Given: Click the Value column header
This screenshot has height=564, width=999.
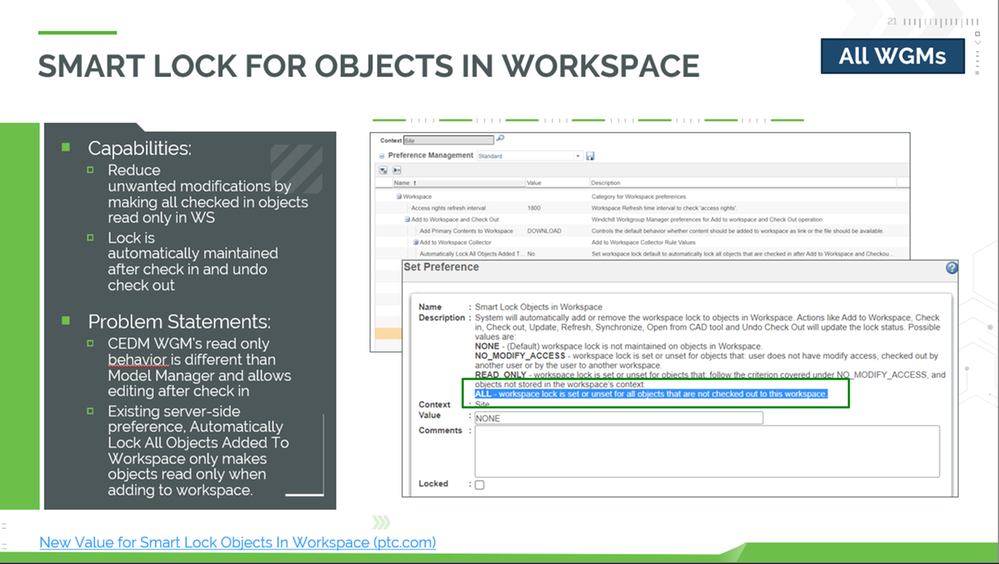Looking at the screenshot, I should [556, 183].
